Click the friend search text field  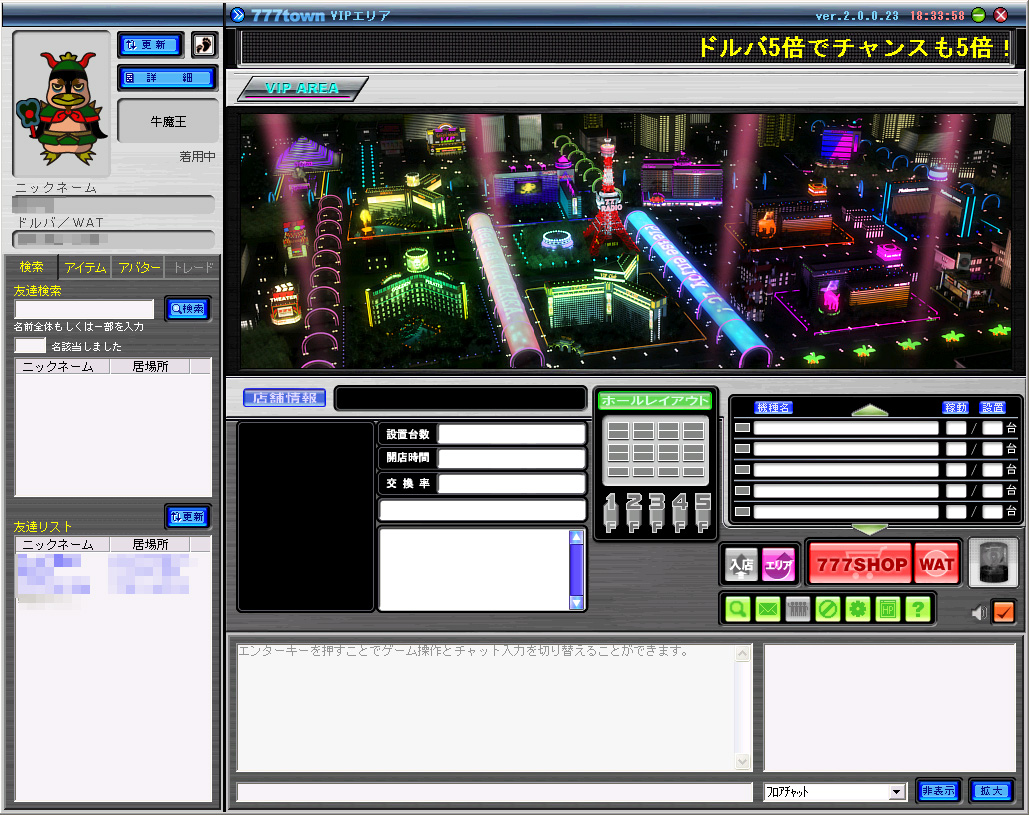[84, 310]
